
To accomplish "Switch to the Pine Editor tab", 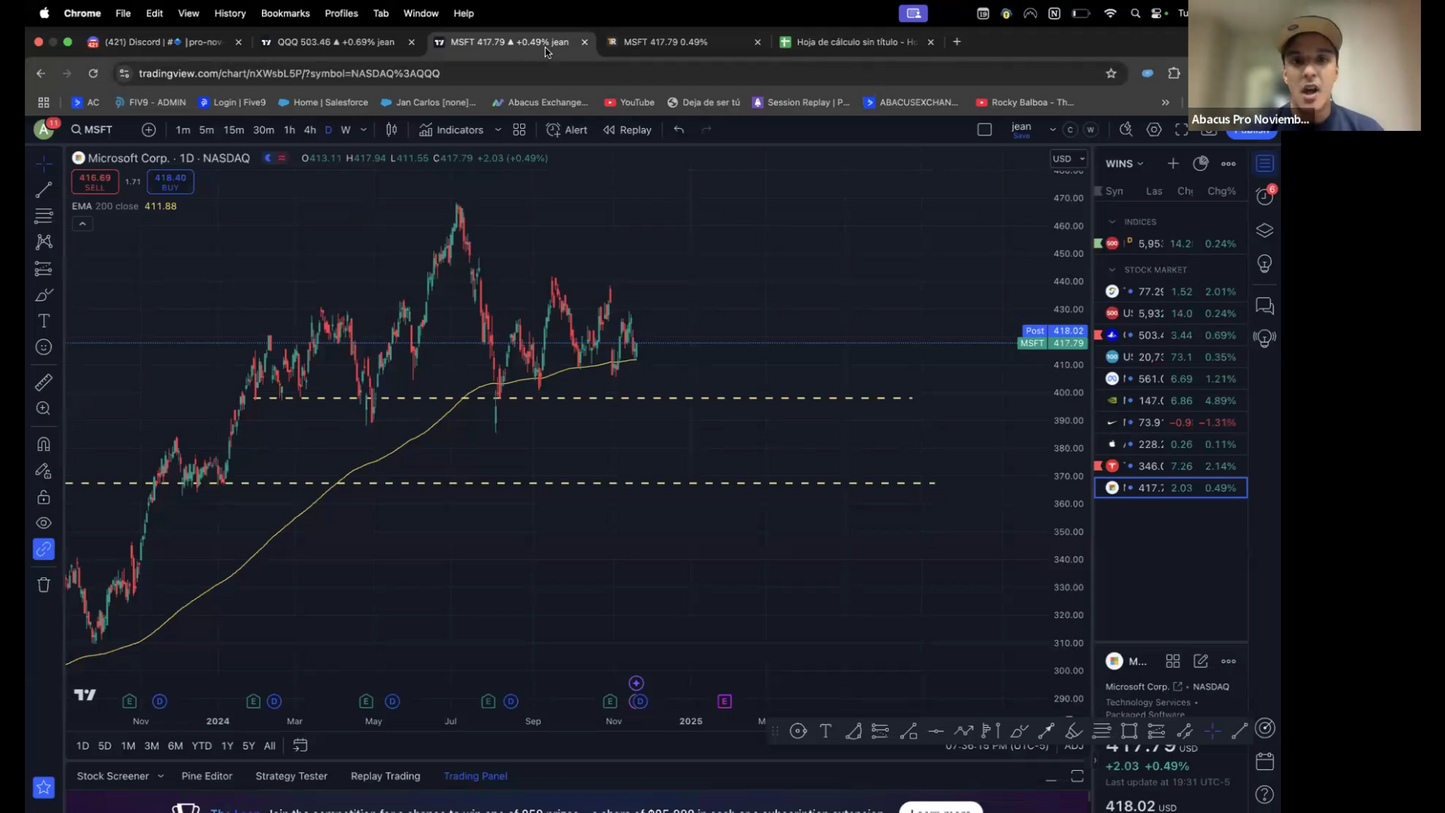I will (x=207, y=776).
